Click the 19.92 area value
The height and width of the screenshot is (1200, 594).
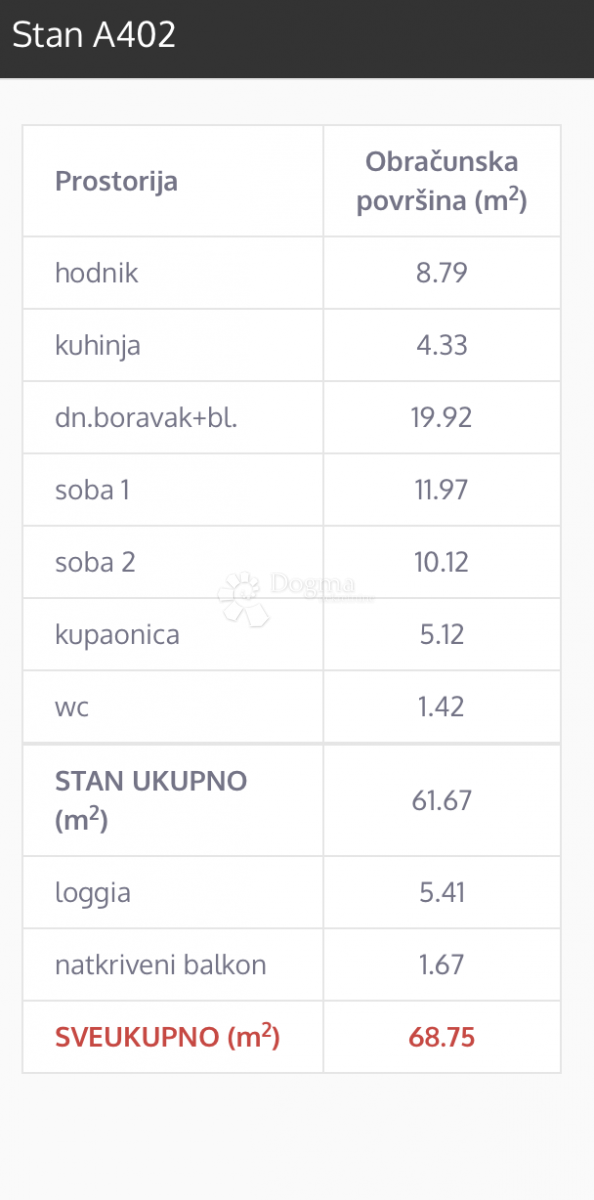[x=442, y=417]
